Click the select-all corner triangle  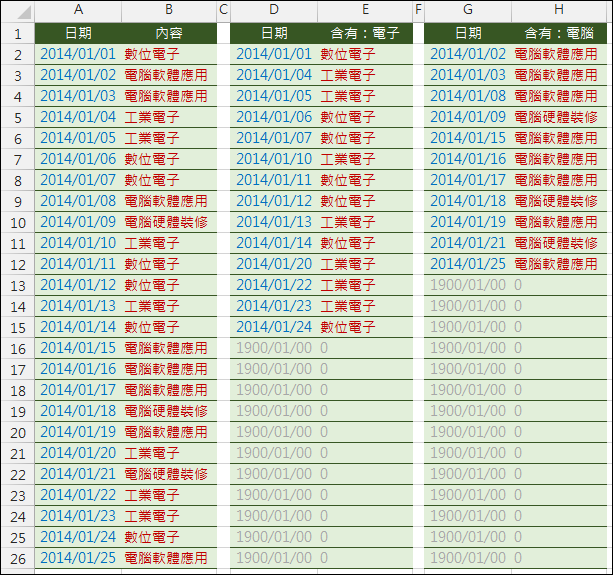coord(23,12)
